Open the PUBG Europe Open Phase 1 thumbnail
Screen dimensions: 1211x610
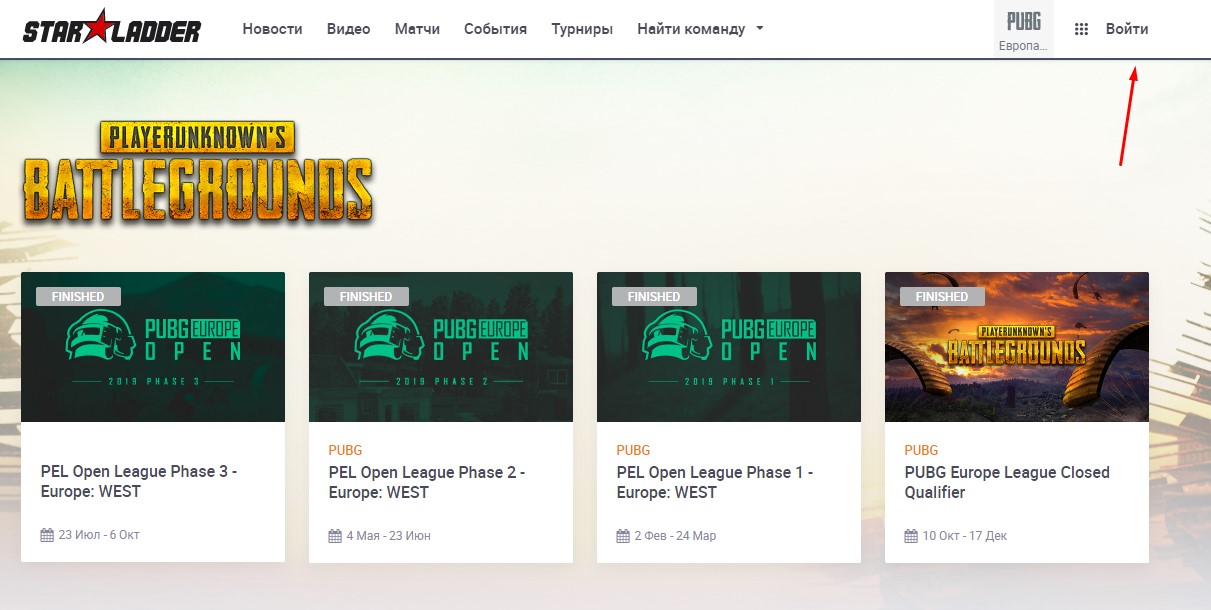[729, 347]
